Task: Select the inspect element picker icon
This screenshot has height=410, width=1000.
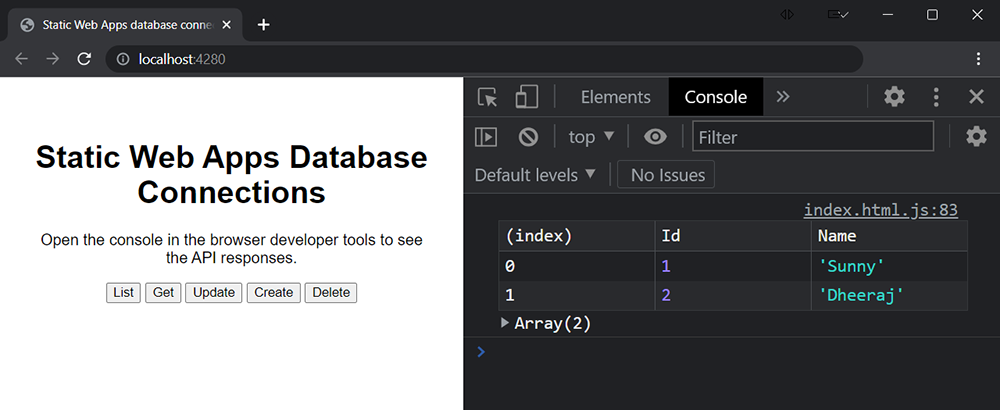Action: 488,97
